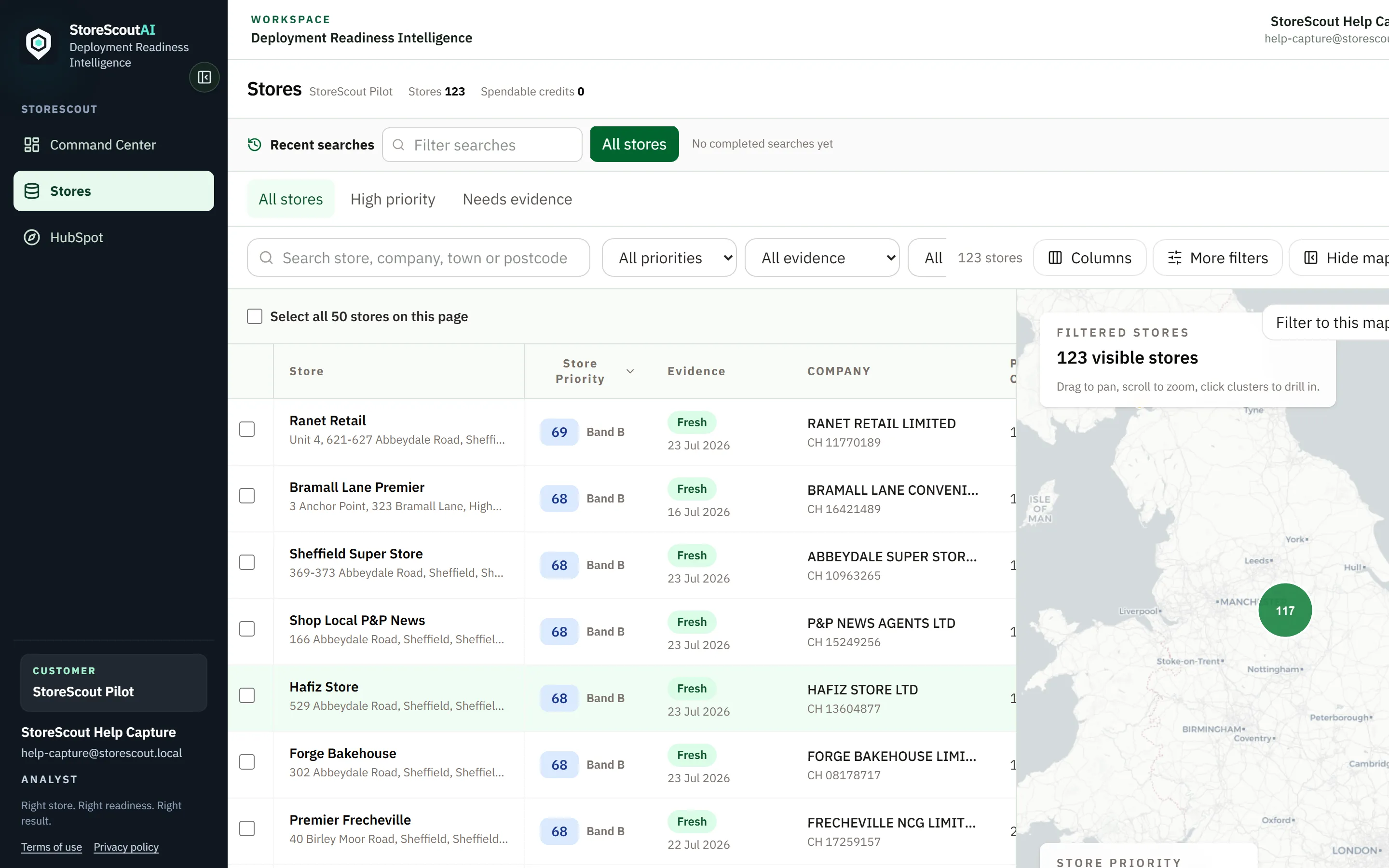Open the Columns chooser
The height and width of the screenshot is (868, 1389).
point(1089,258)
